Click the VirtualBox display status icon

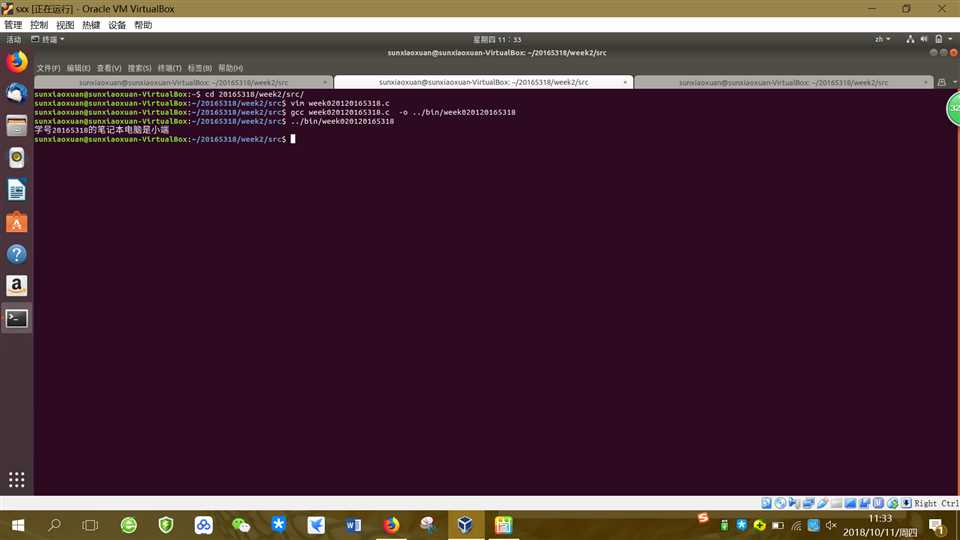(x=850, y=503)
